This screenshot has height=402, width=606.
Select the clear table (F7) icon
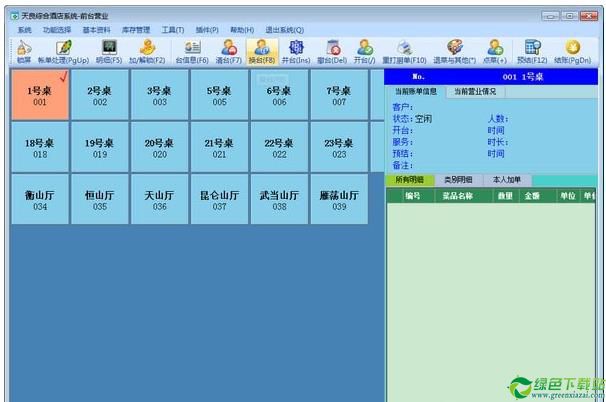point(229,48)
